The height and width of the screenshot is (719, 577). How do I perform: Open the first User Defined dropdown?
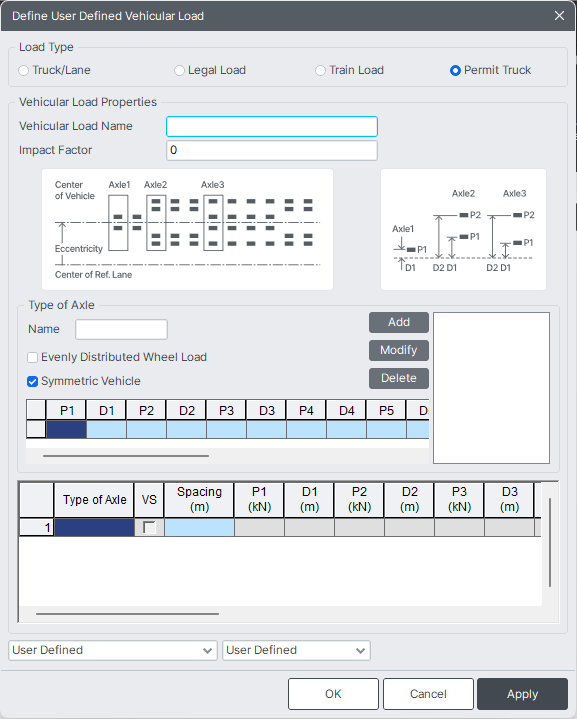coord(113,650)
